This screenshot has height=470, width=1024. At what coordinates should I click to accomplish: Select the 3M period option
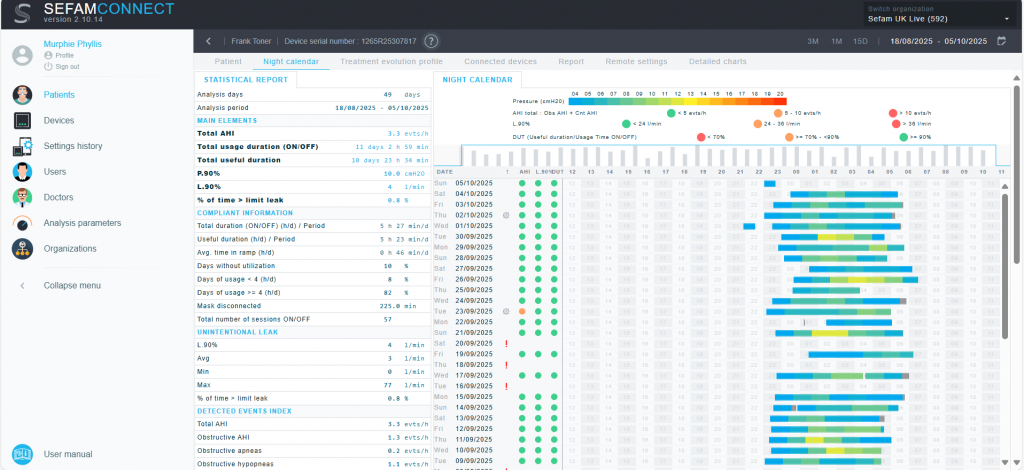tap(813, 41)
